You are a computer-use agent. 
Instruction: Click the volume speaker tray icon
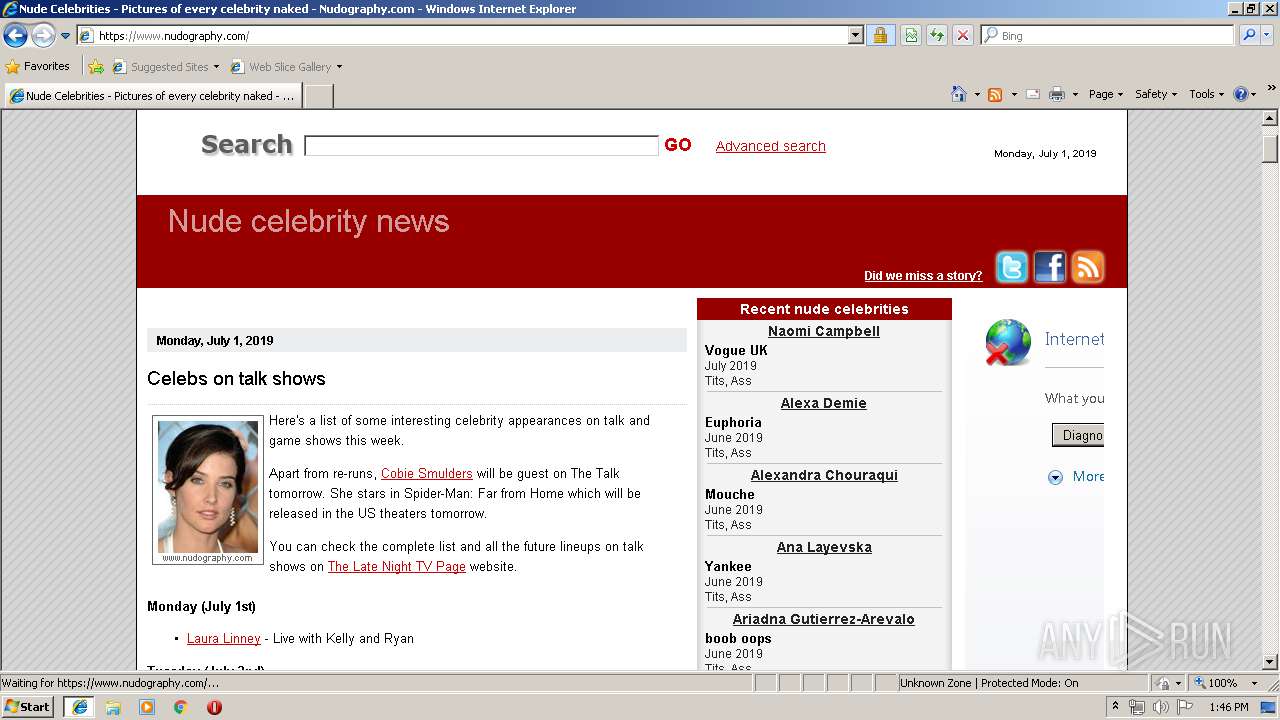(1160, 707)
